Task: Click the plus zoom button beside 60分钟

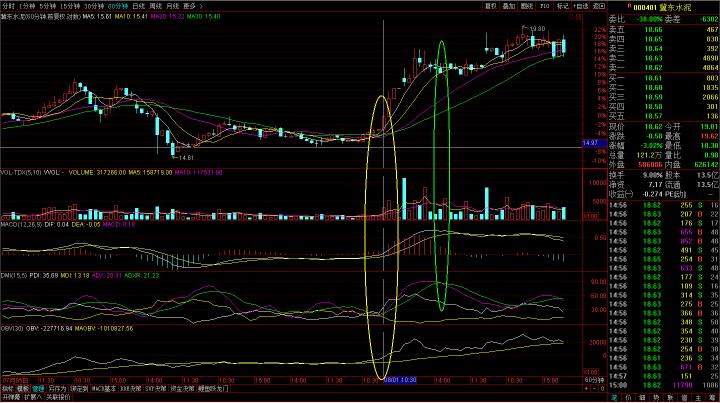Action: coord(586,388)
